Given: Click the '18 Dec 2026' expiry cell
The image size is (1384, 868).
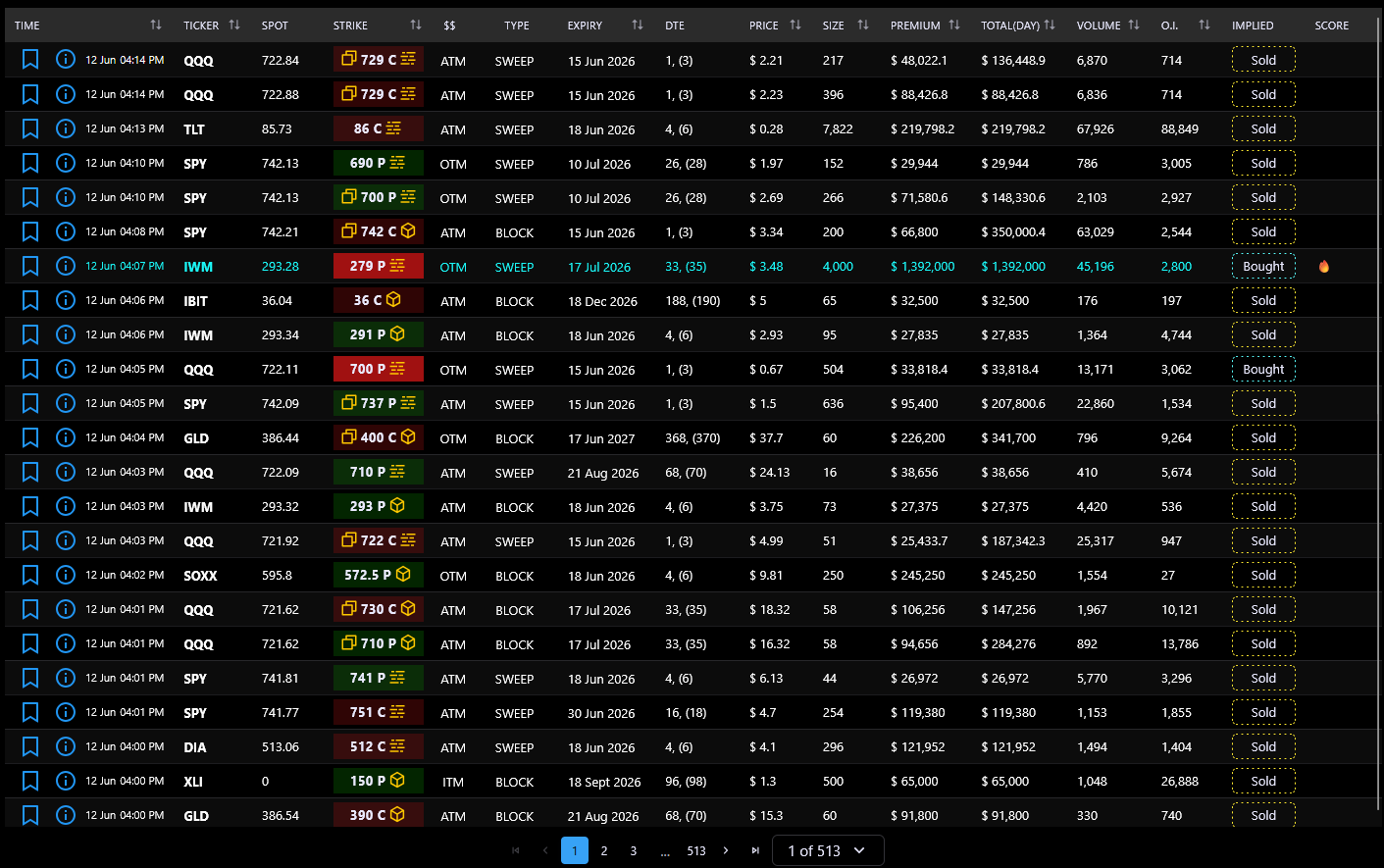Looking at the screenshot, I should [602, 301].
